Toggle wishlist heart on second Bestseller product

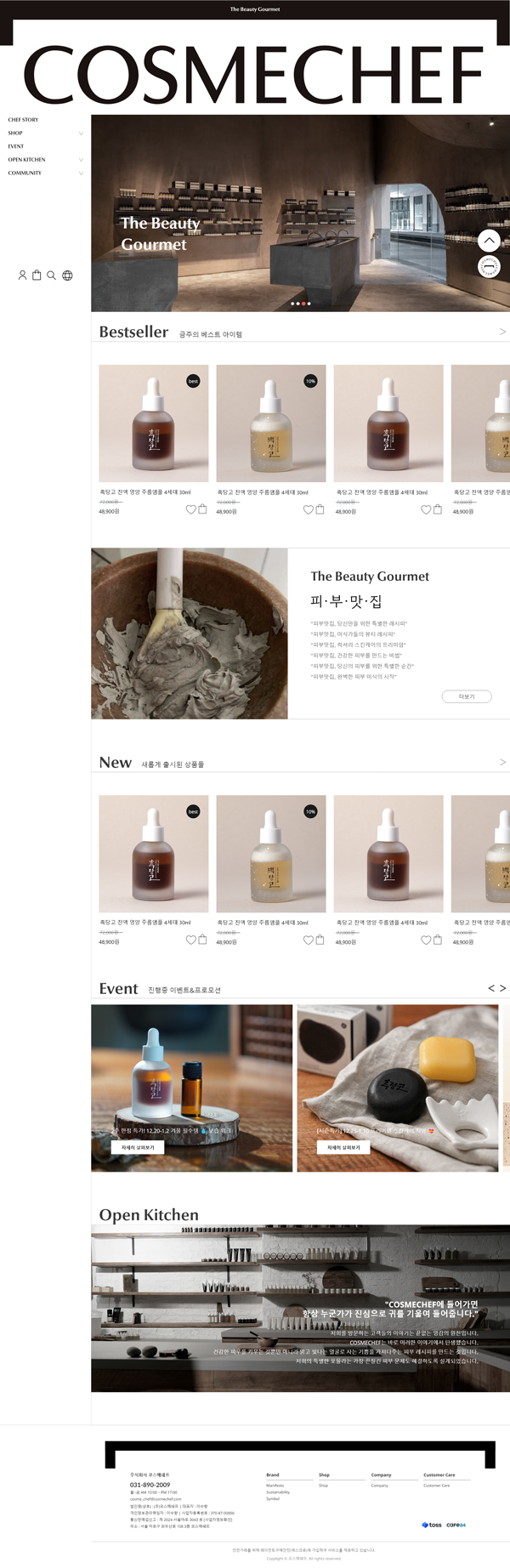click(308, 509)
